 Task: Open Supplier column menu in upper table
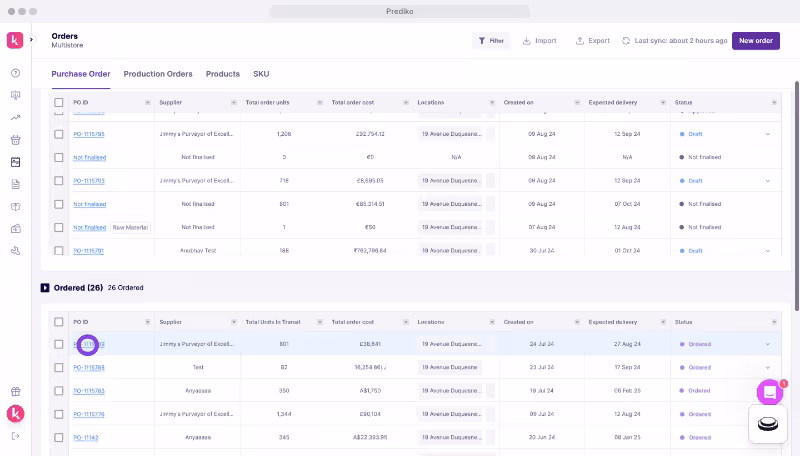234,103
